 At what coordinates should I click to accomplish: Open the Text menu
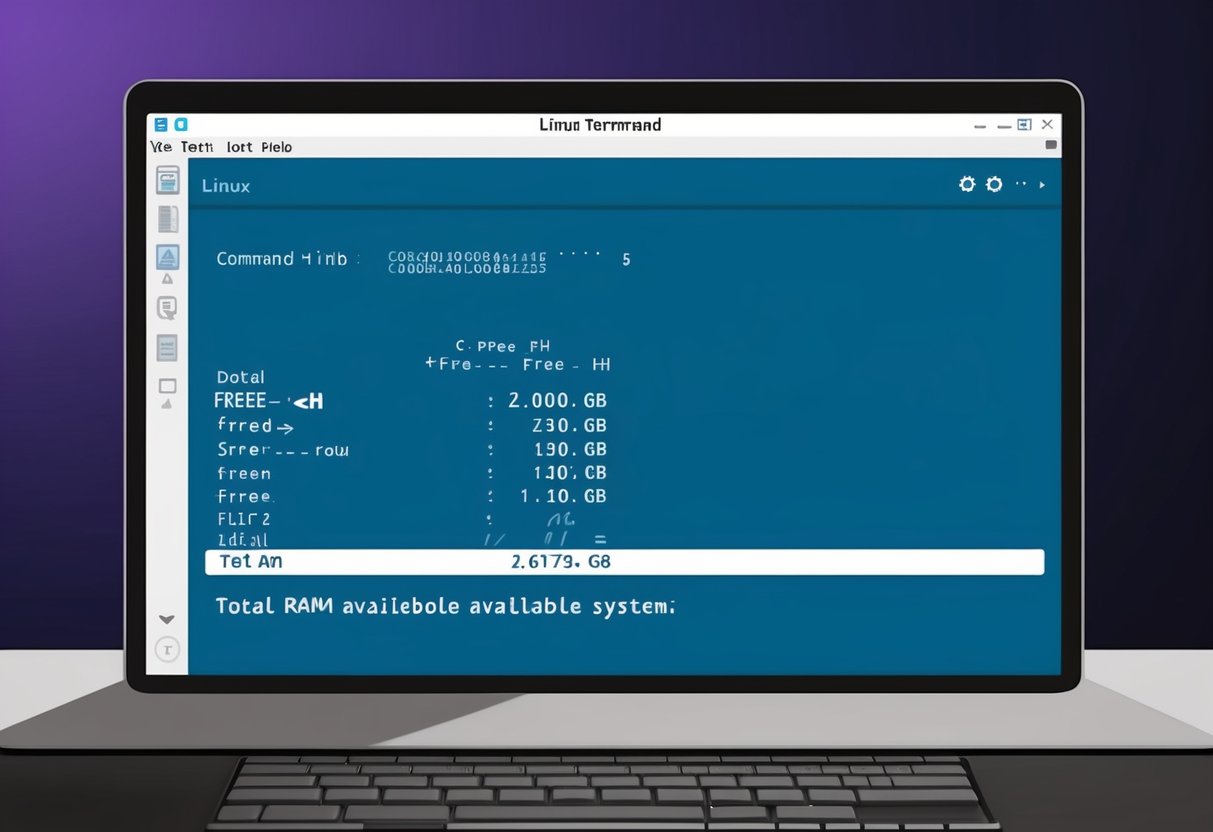pos(196,147)
